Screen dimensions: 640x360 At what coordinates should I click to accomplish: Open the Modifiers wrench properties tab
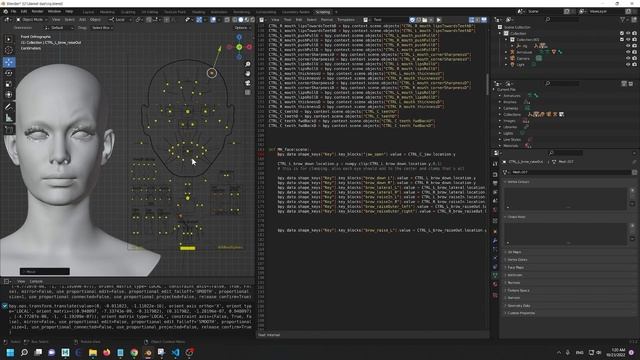tap(495, 241)
